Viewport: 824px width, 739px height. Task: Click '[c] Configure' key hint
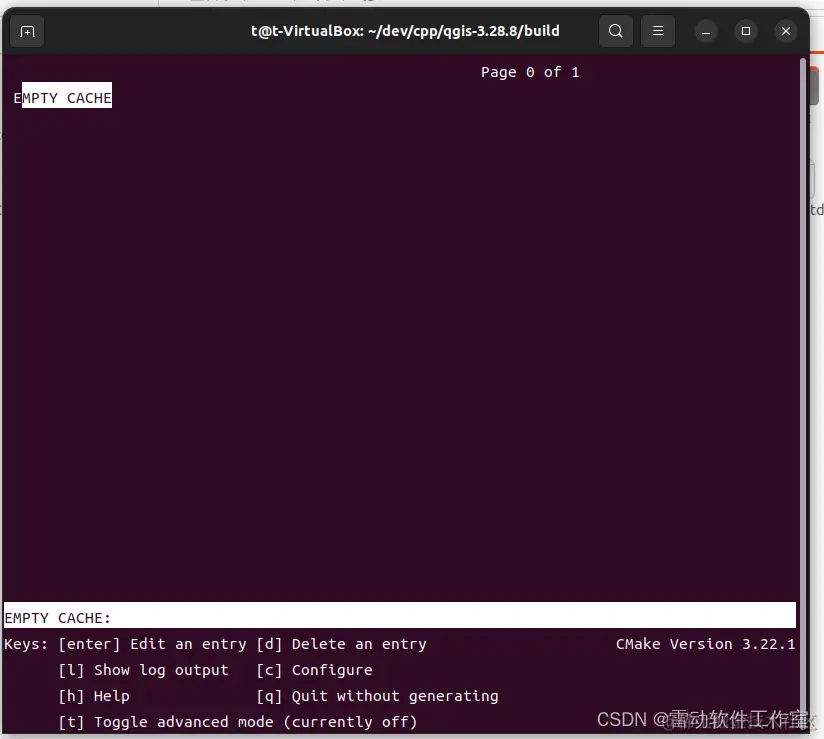pyautogui.click(x=314, y=670)
